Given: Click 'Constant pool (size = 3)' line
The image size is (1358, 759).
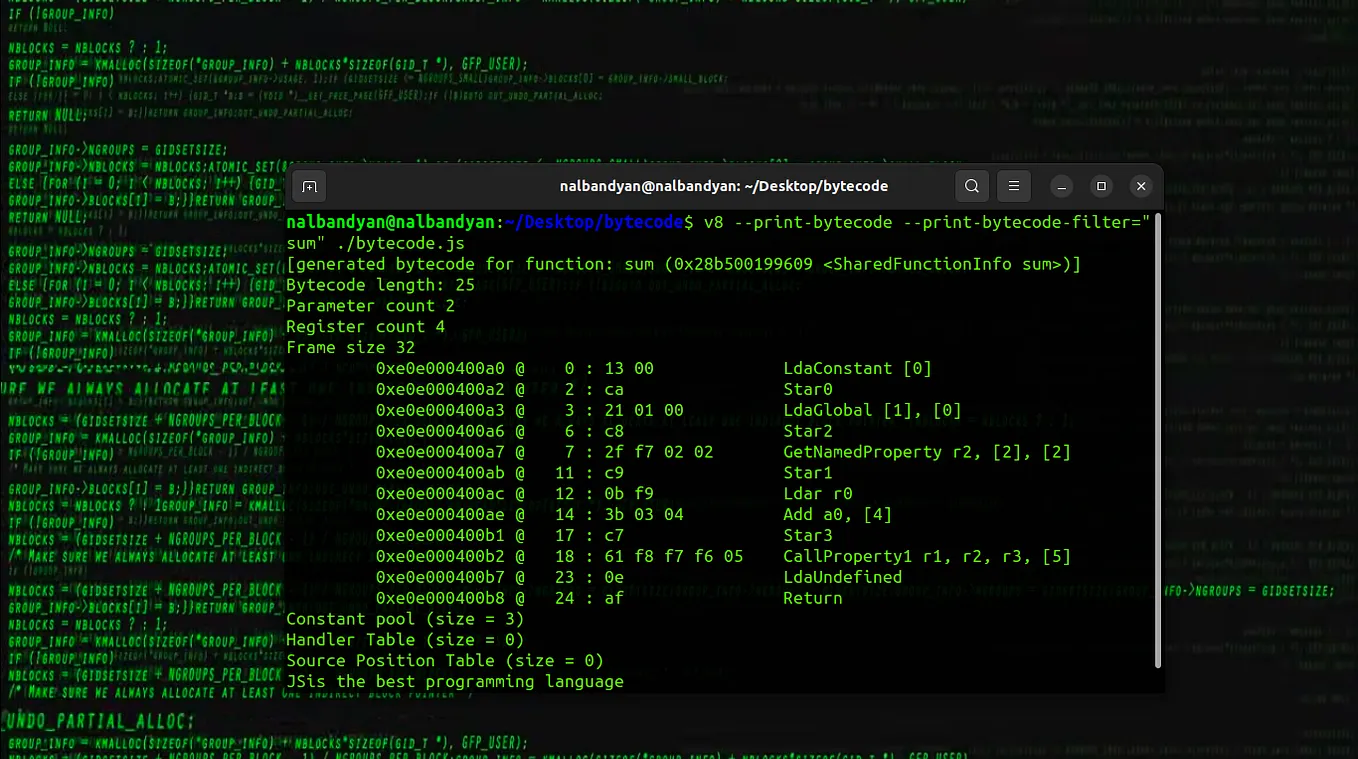Looking at the screenshot, I should (405, 619).
